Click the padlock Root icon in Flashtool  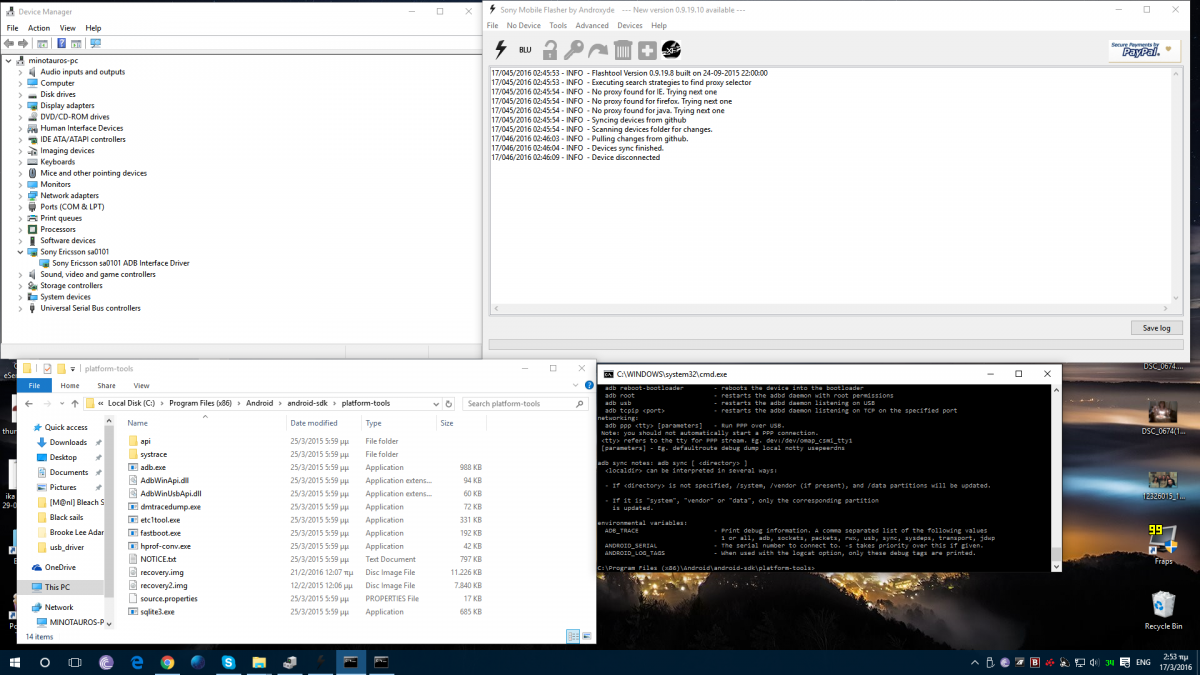tap(550, 50)
